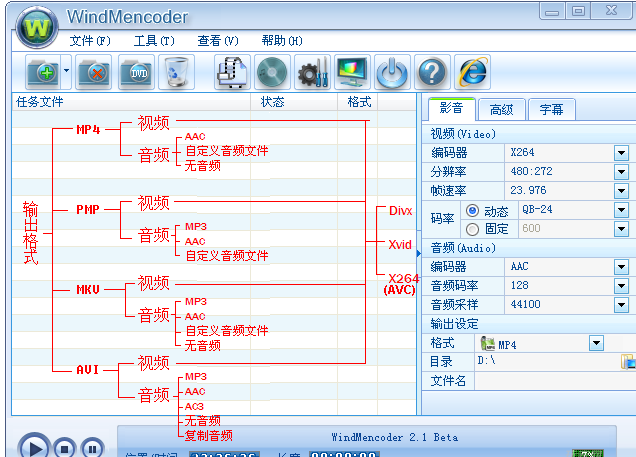
Task: Click the remove file folder icon
Action: coord(94,72)
